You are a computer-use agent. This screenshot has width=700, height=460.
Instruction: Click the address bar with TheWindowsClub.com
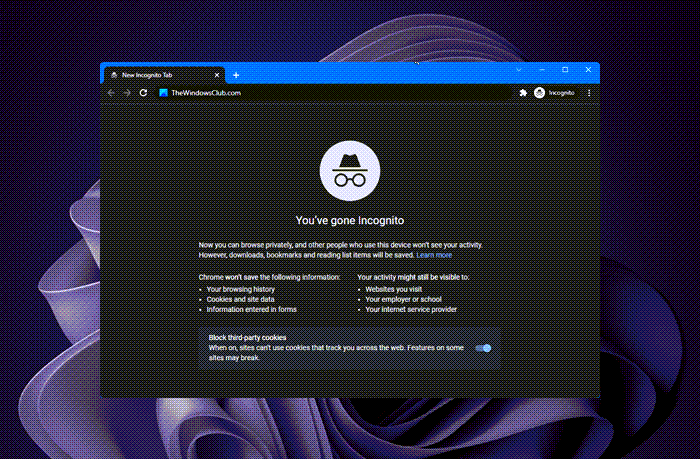(334, 93)
